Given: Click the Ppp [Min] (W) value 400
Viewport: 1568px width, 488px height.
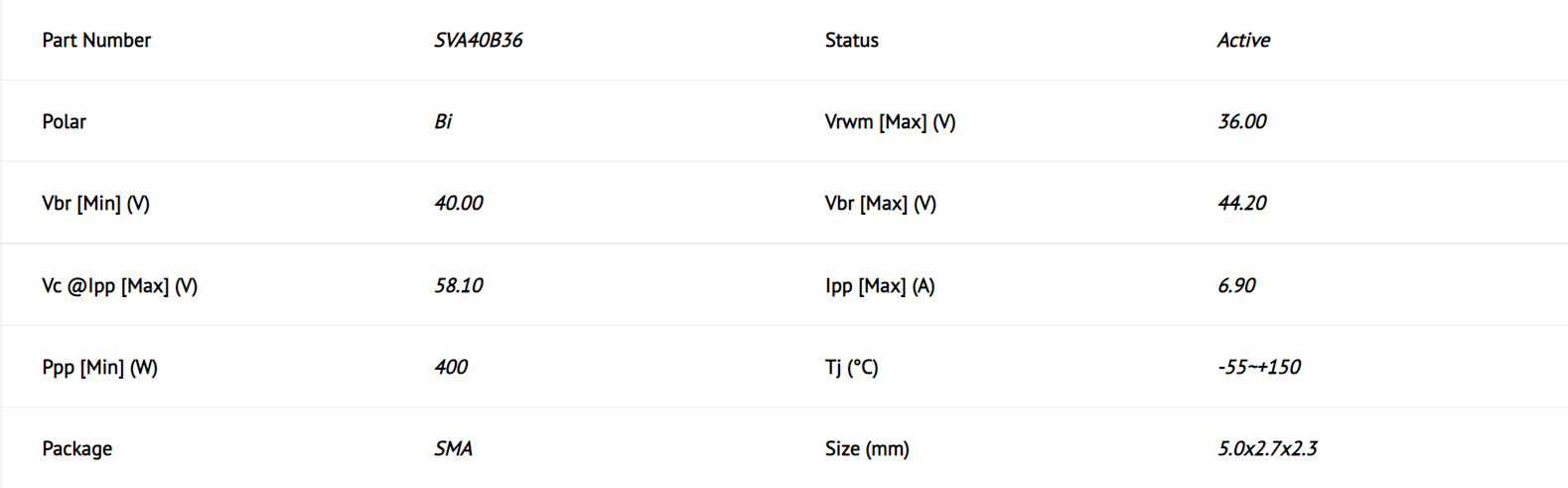Looking at the screenshot, I should pos(451,367).
